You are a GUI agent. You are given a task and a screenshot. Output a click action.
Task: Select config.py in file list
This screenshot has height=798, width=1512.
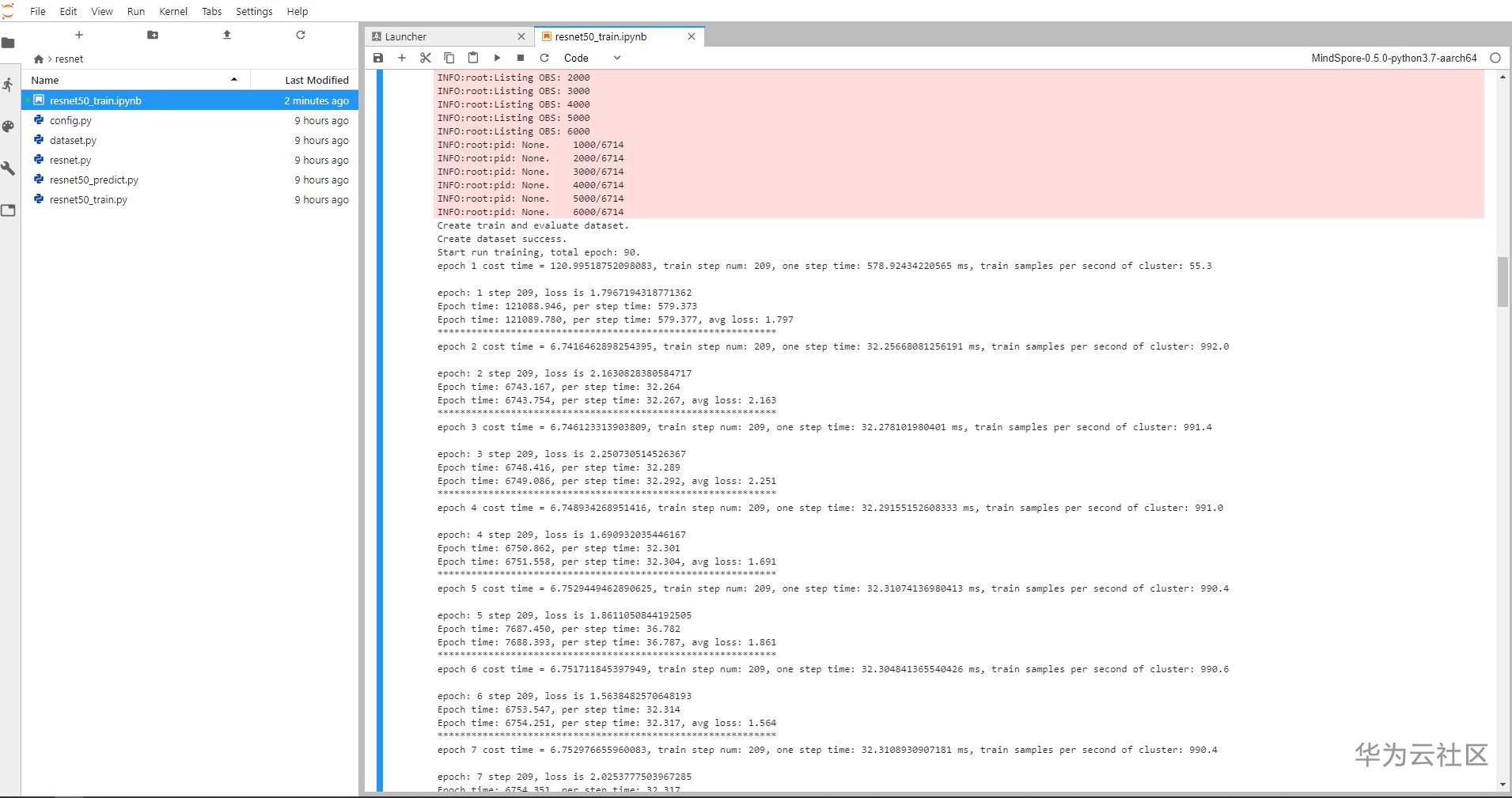click(190, 120)
